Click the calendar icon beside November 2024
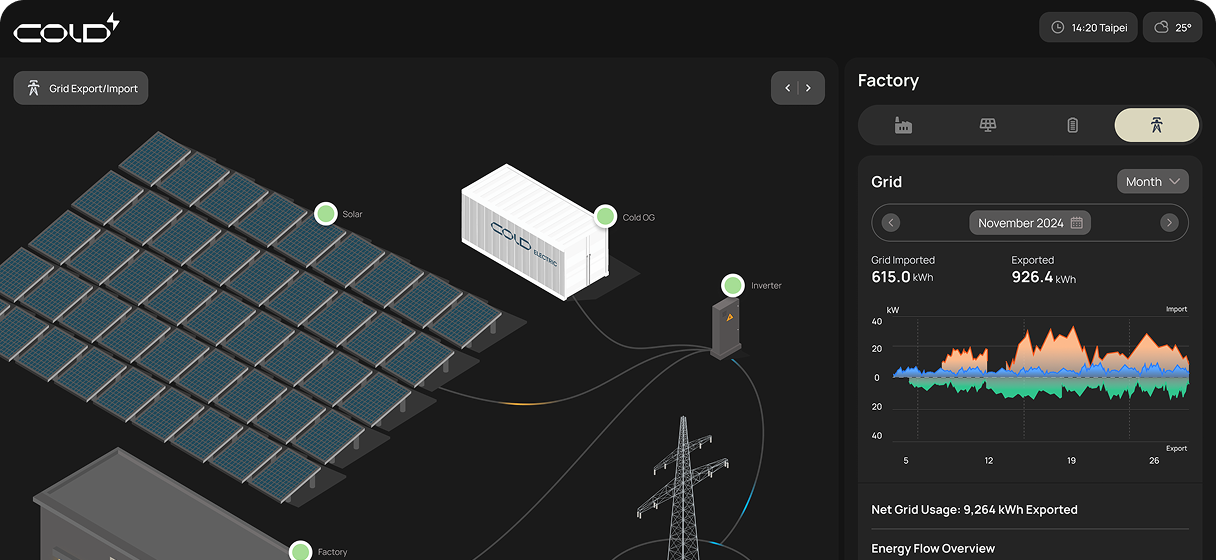 click(x=1077, y=223)
